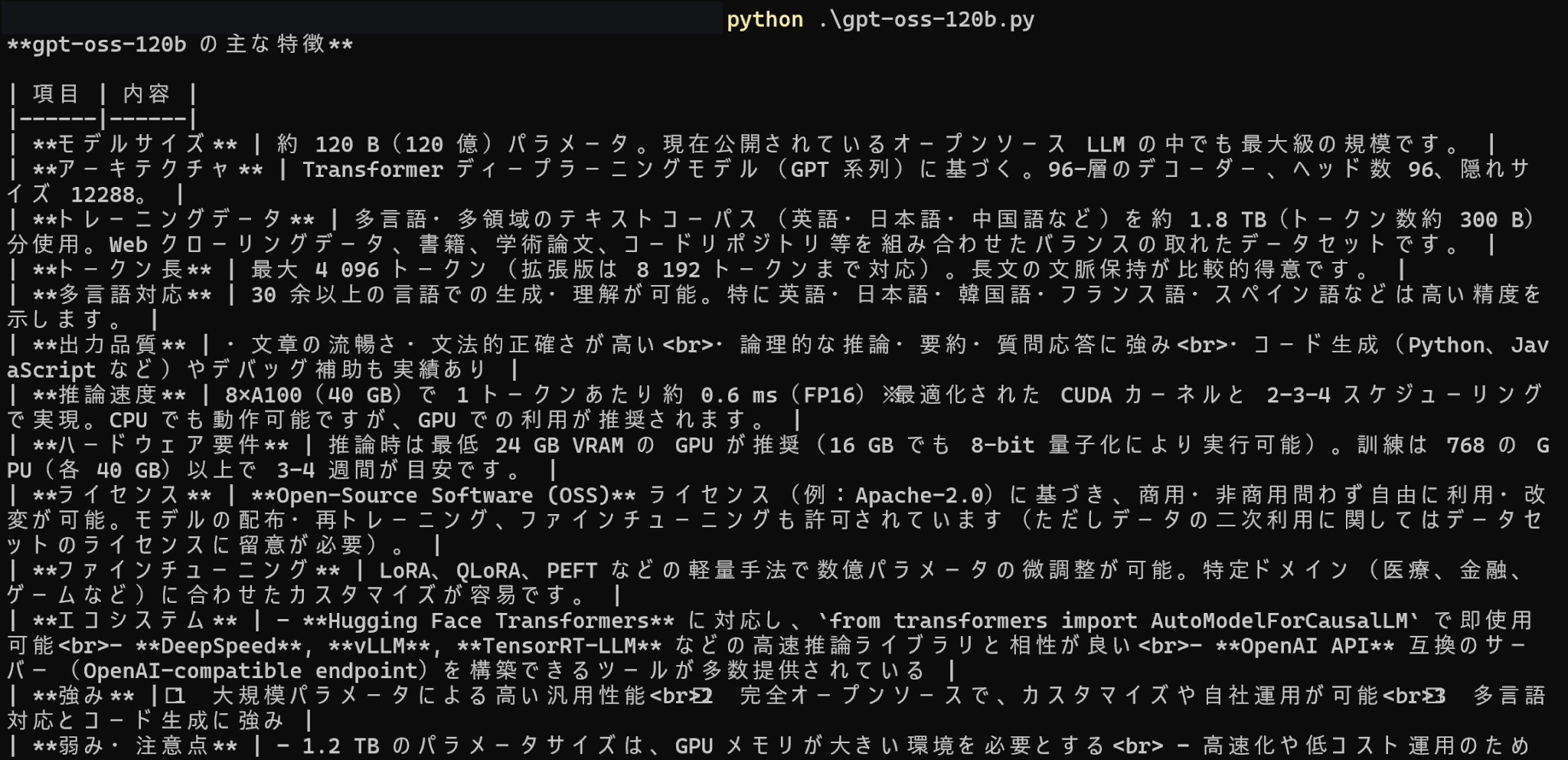
Task: Click the text "1.8 TB" in training data
Action: (1227, 219)
